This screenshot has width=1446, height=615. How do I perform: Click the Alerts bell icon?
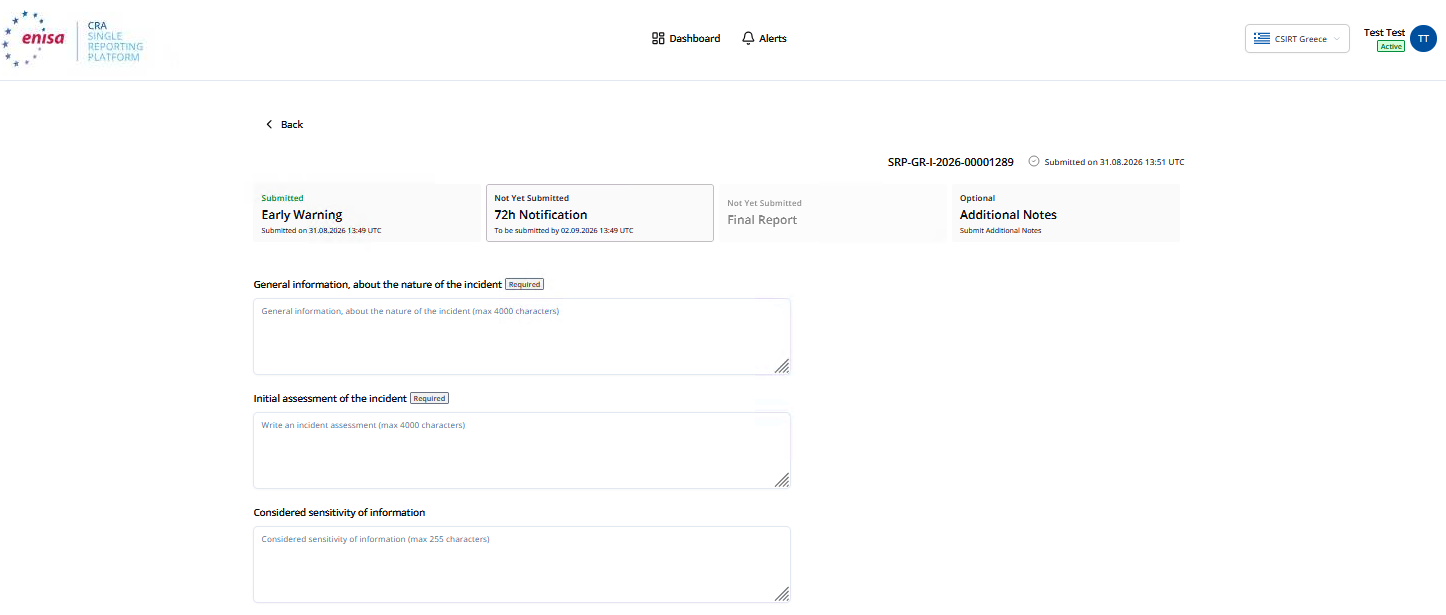(748, 38)
